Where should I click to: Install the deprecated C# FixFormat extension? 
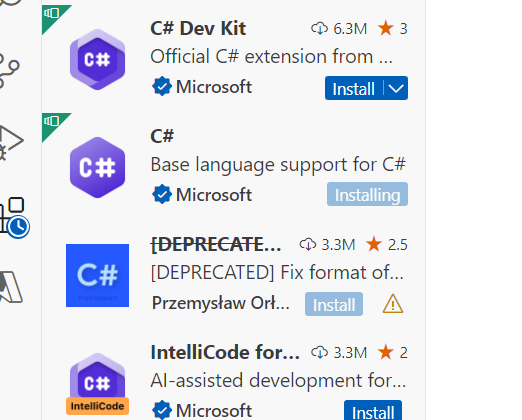click(334, 304)
